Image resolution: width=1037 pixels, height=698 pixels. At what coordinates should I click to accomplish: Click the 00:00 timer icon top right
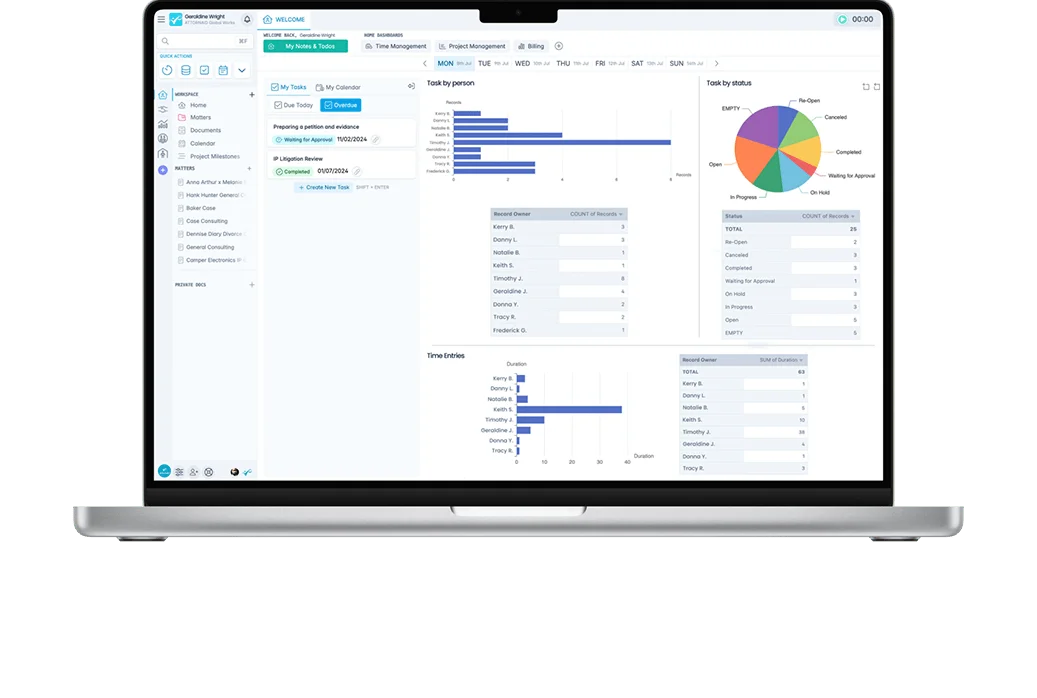(842, 19)
